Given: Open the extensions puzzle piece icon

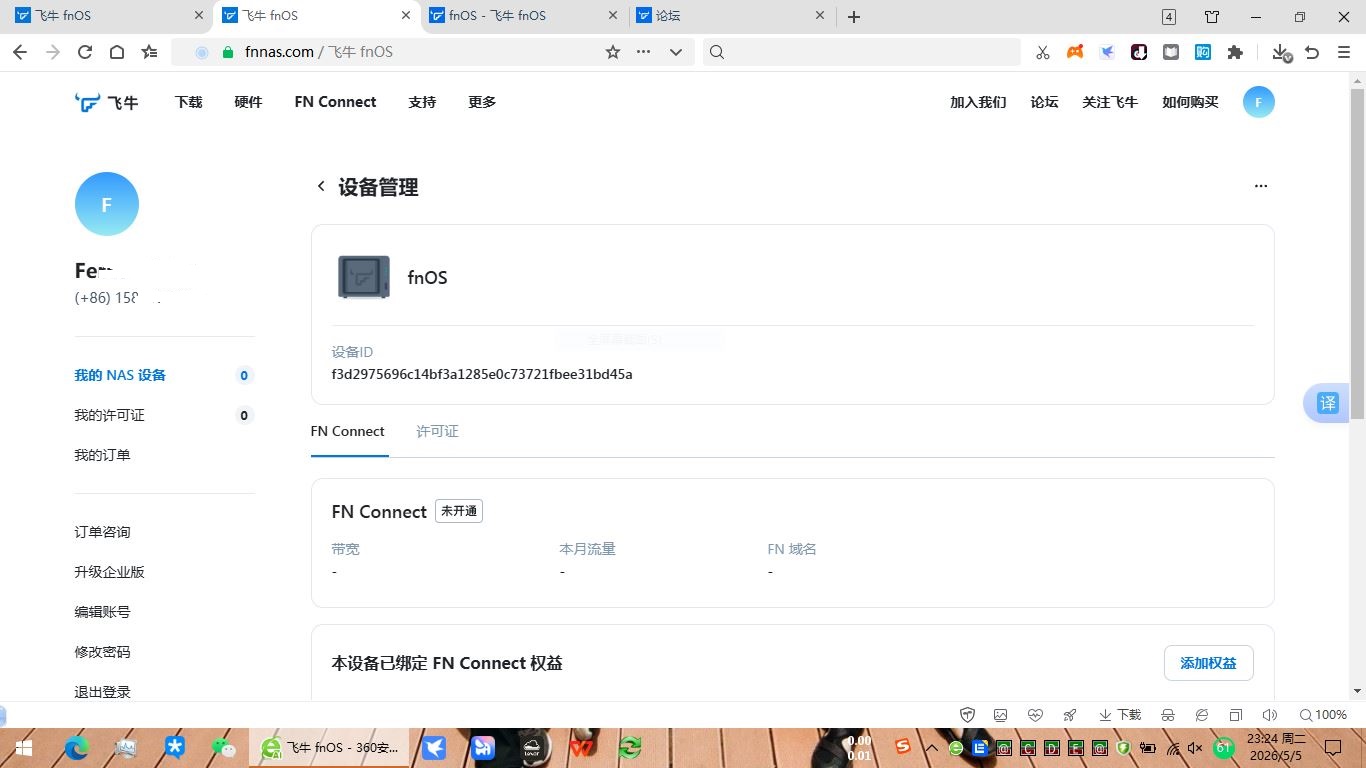Looking at the screenshot, I should [1235, 52].
